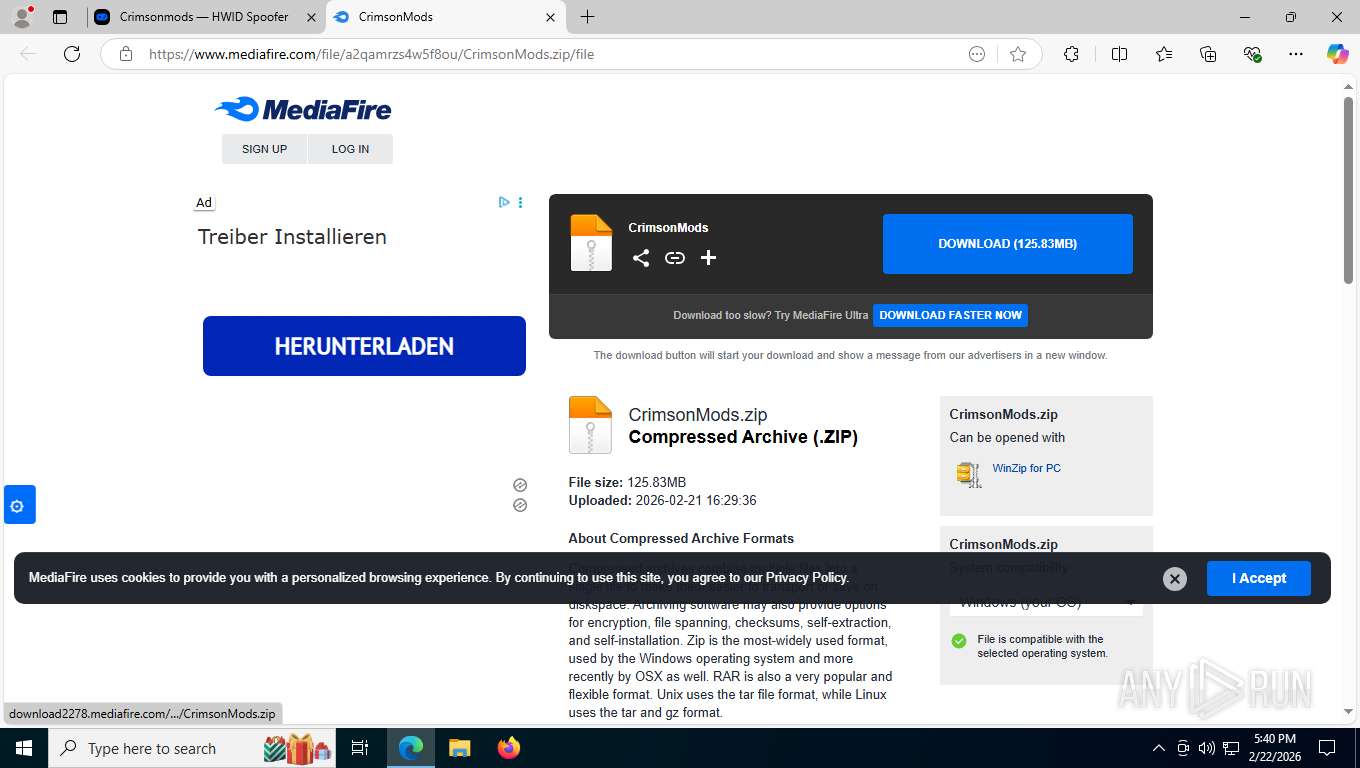Screen dimensions: 1360x768
Task: Click scrollbar down arrow
Action: (1348, 711)
